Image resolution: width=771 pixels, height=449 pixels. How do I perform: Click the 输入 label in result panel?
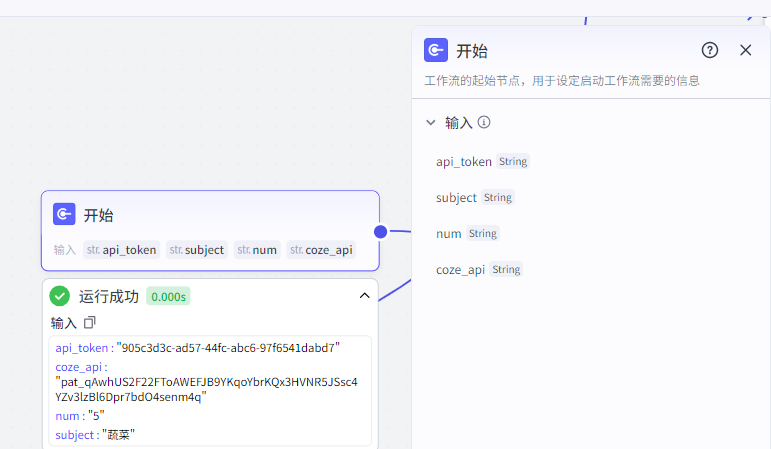click(64, 323)
